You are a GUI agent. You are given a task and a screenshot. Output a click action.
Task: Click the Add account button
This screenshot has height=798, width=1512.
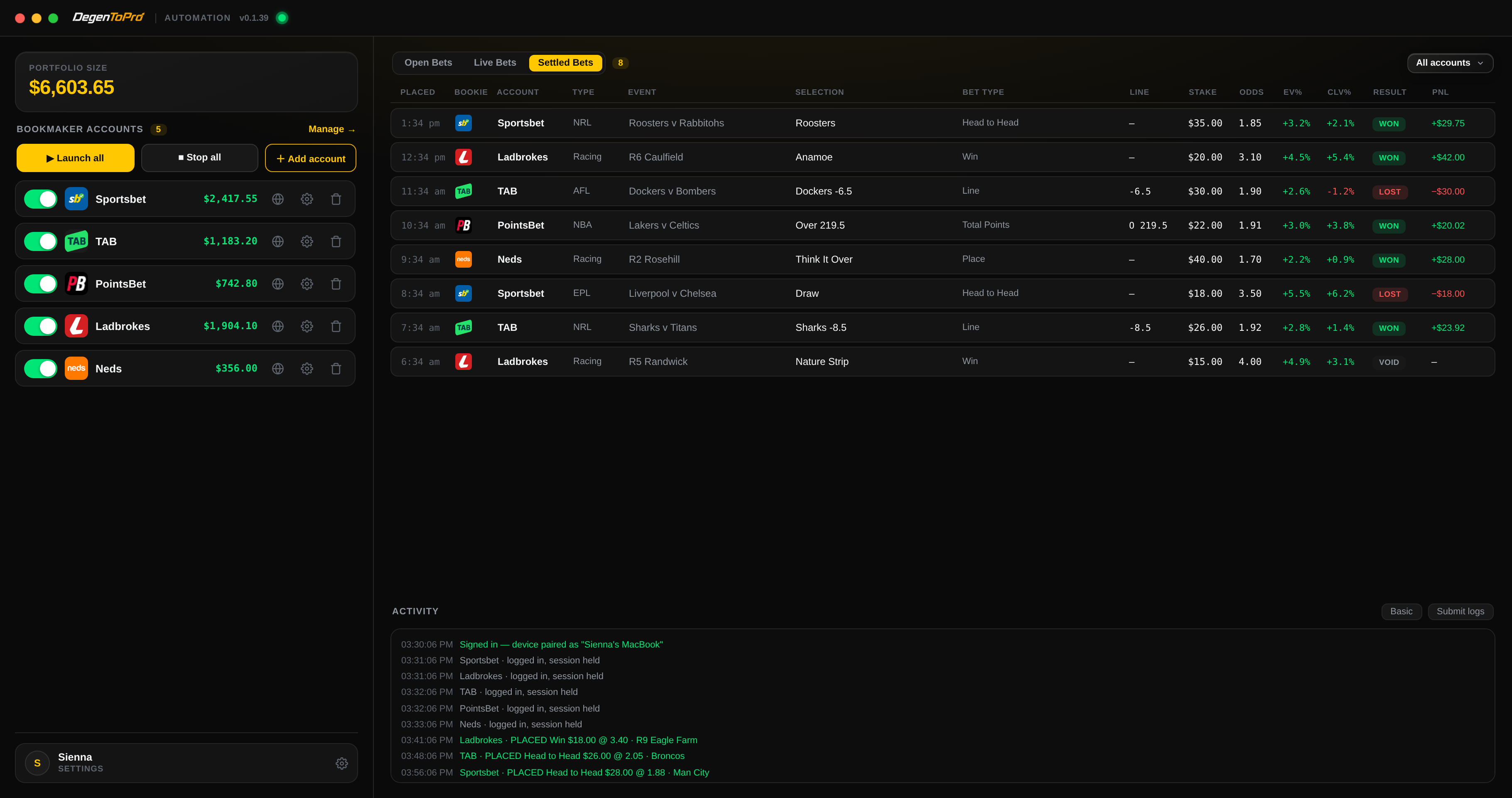pos(311,158)
